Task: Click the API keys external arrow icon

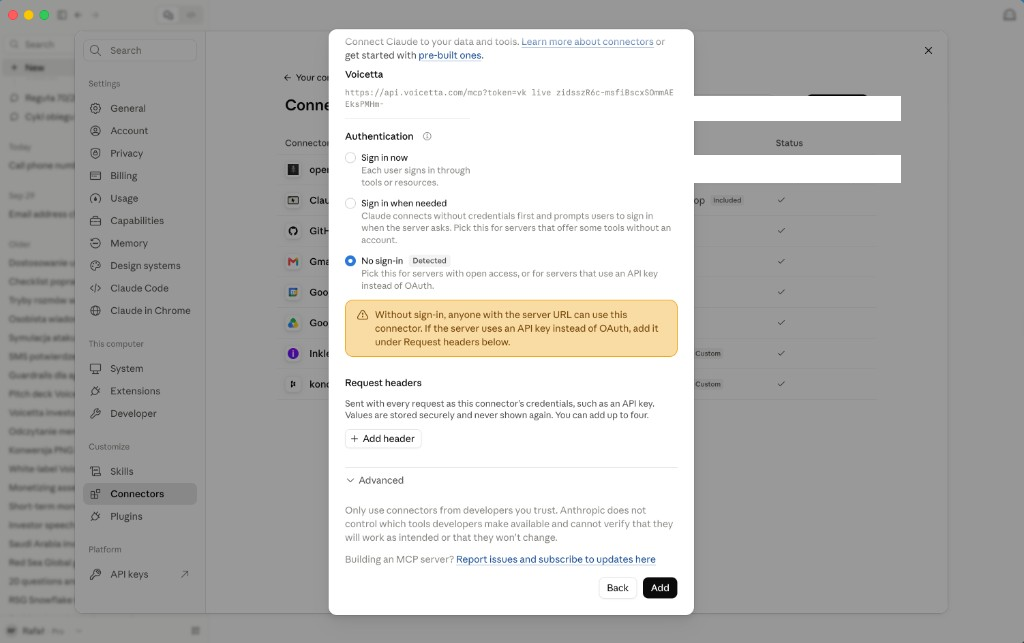Action: (185, 574)
